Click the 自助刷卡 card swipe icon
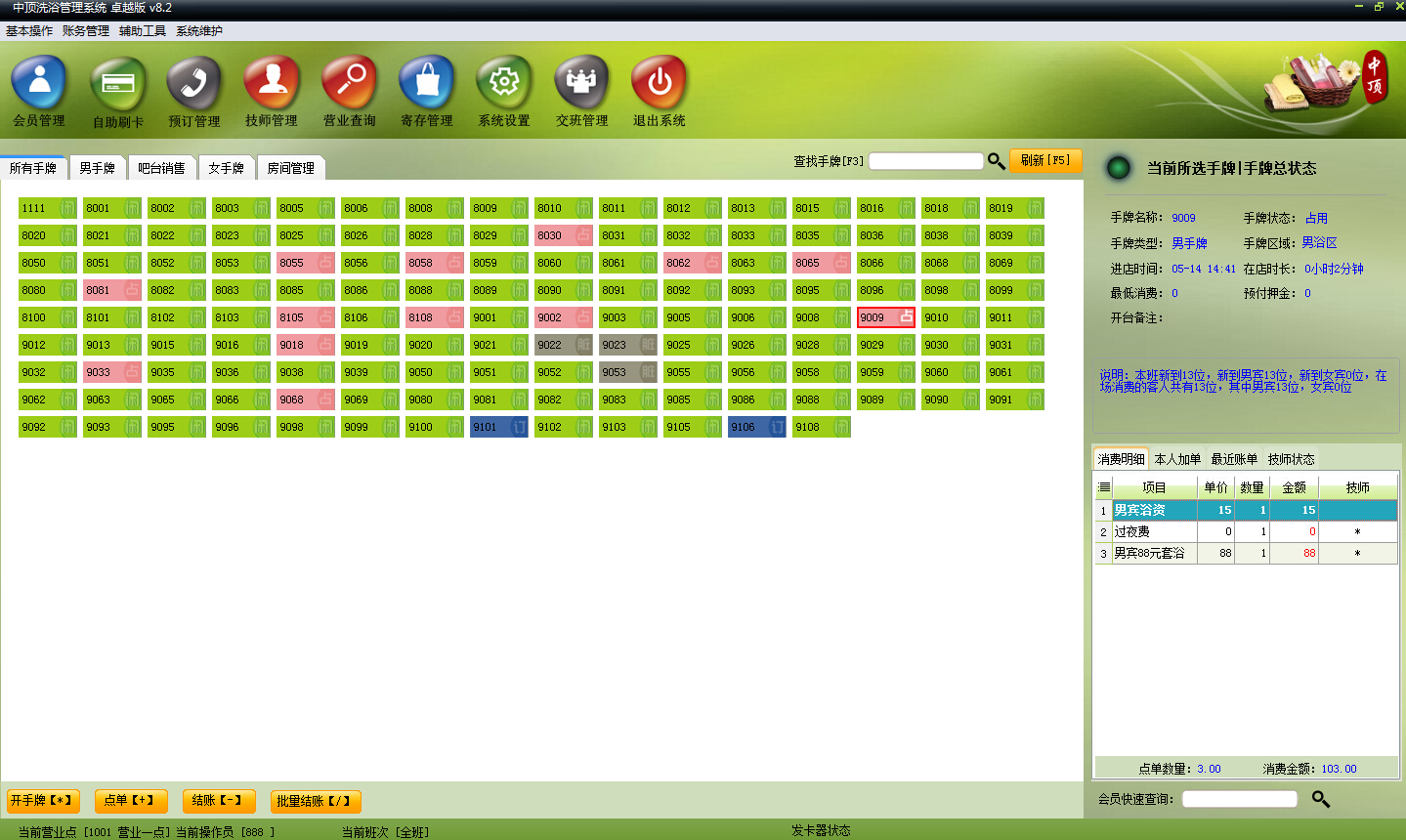Screen dimensions: 1406x840 [117, 84]
